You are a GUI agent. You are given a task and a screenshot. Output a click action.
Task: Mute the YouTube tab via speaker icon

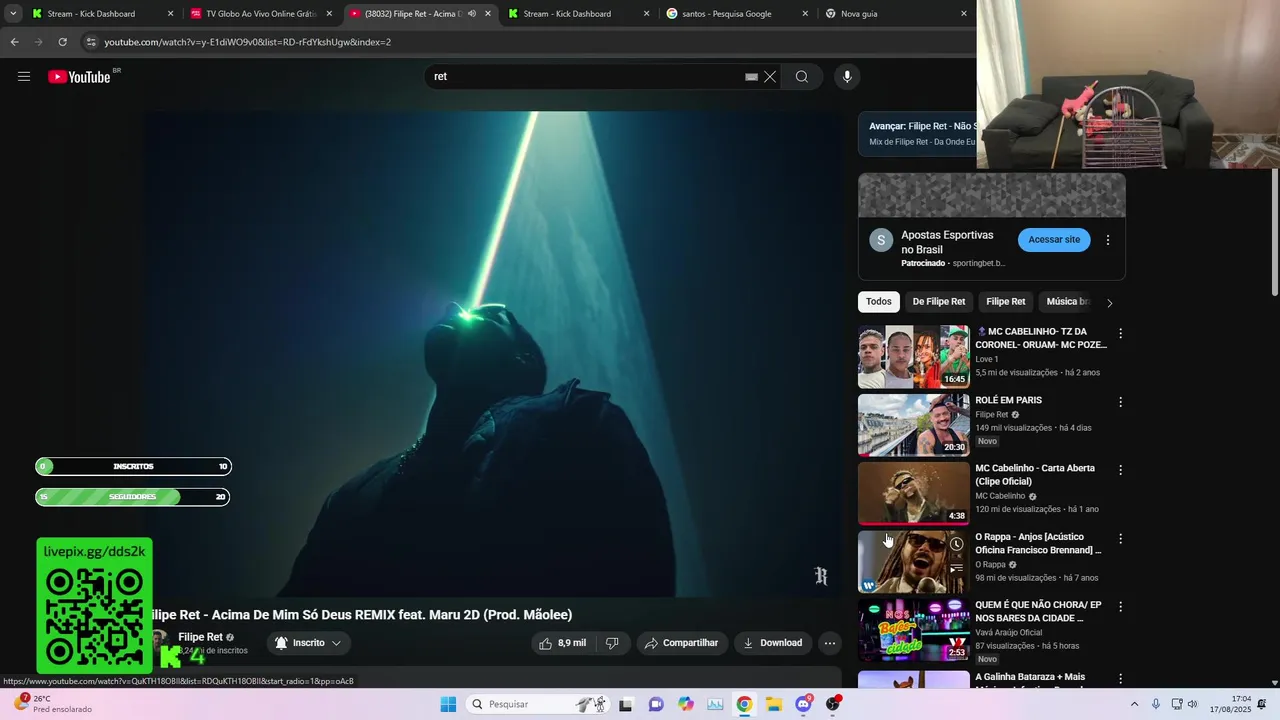(472, 14)
